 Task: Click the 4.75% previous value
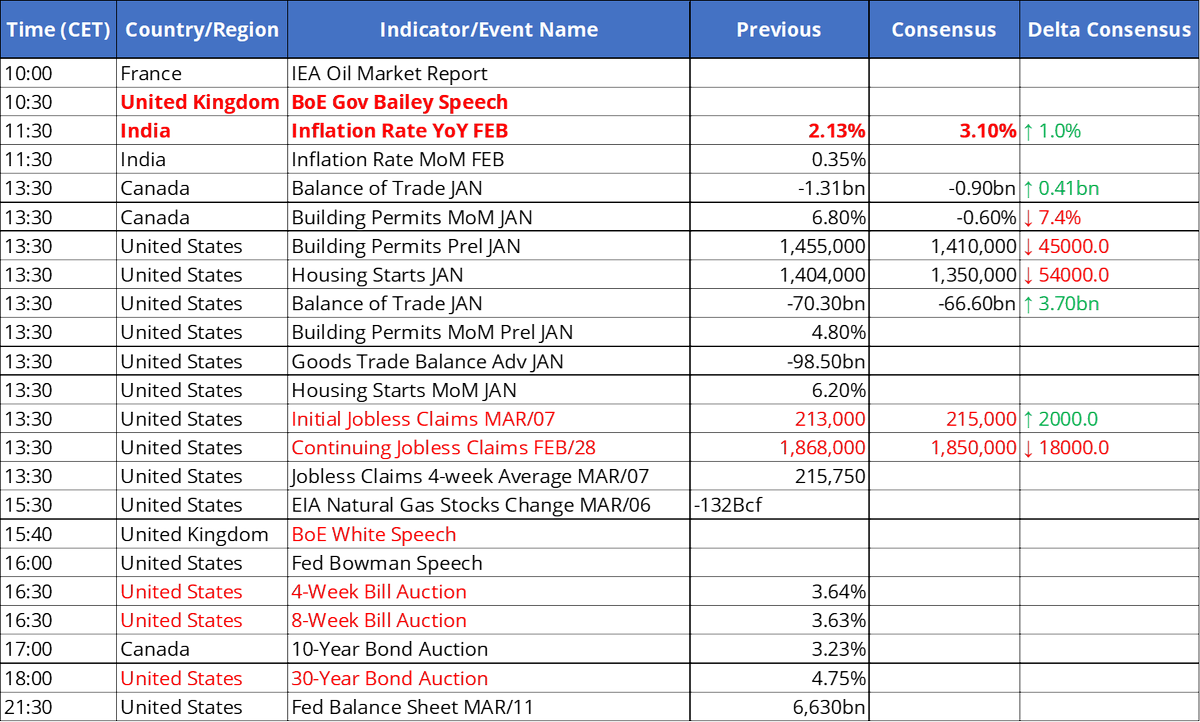(x=779, y=678)
